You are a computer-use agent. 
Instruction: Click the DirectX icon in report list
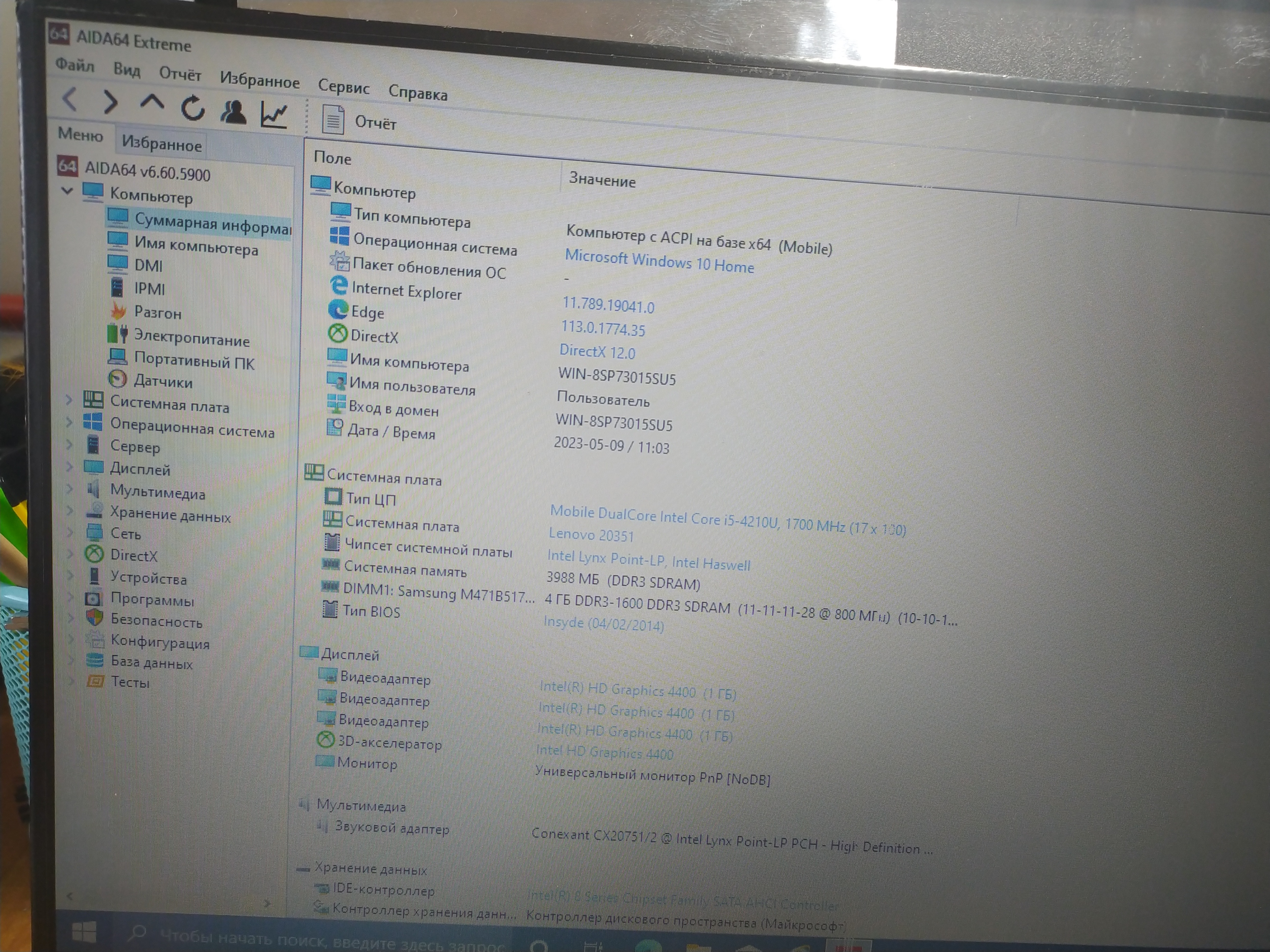pos(338,333)
